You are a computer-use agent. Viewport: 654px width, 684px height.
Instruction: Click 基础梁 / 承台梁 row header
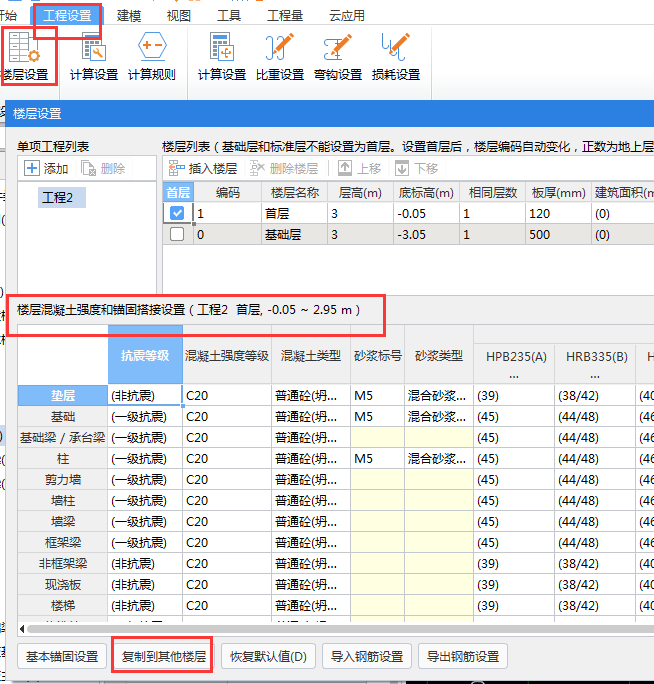pyautogui.click(x=63, y=438)
